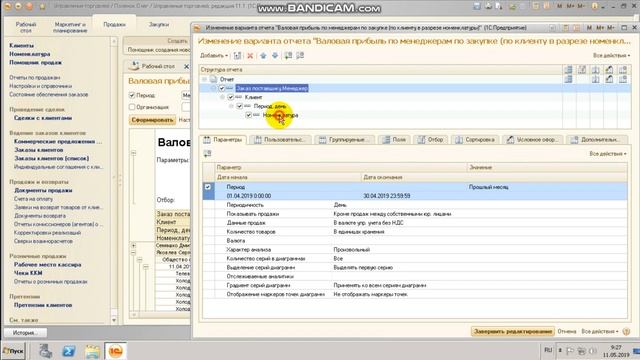Open the Условное оформ... tab
Screen dimensions: 640x360
point(532,140)
